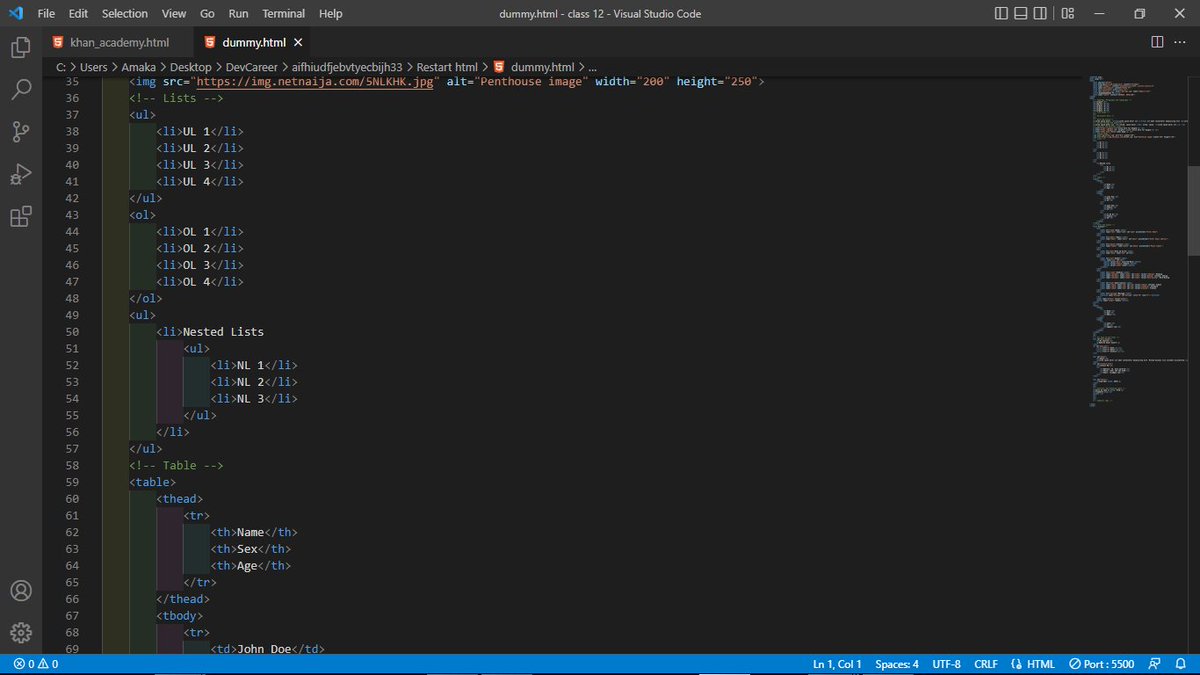Click the "<th>Age</th>" line

[250, 565]
